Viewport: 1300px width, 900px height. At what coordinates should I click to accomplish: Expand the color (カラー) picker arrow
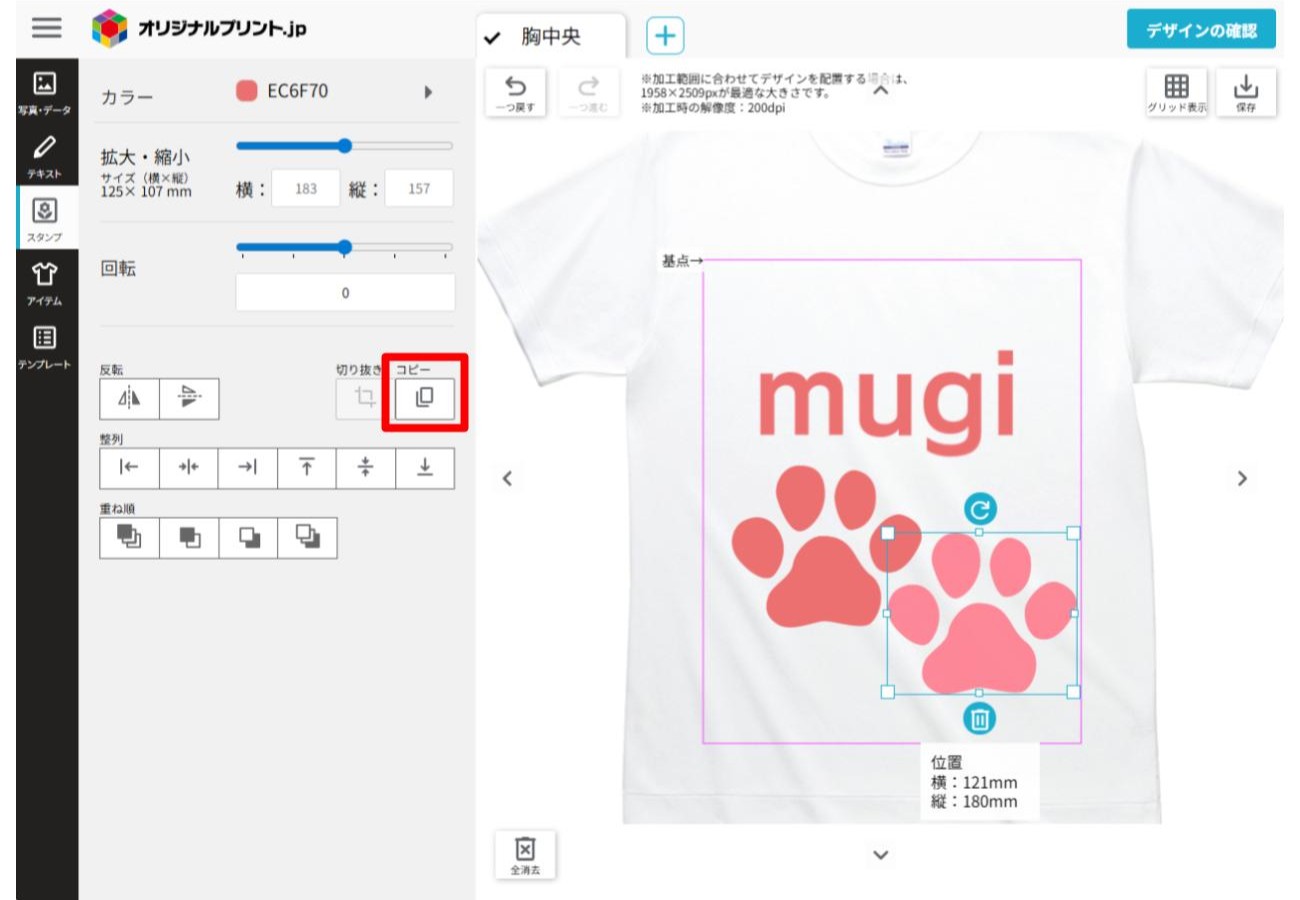(428, 92)
